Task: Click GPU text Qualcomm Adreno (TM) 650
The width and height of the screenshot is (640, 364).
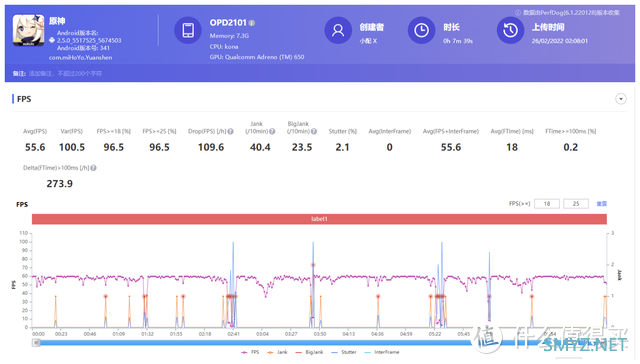Action: (x=257, y=57)
